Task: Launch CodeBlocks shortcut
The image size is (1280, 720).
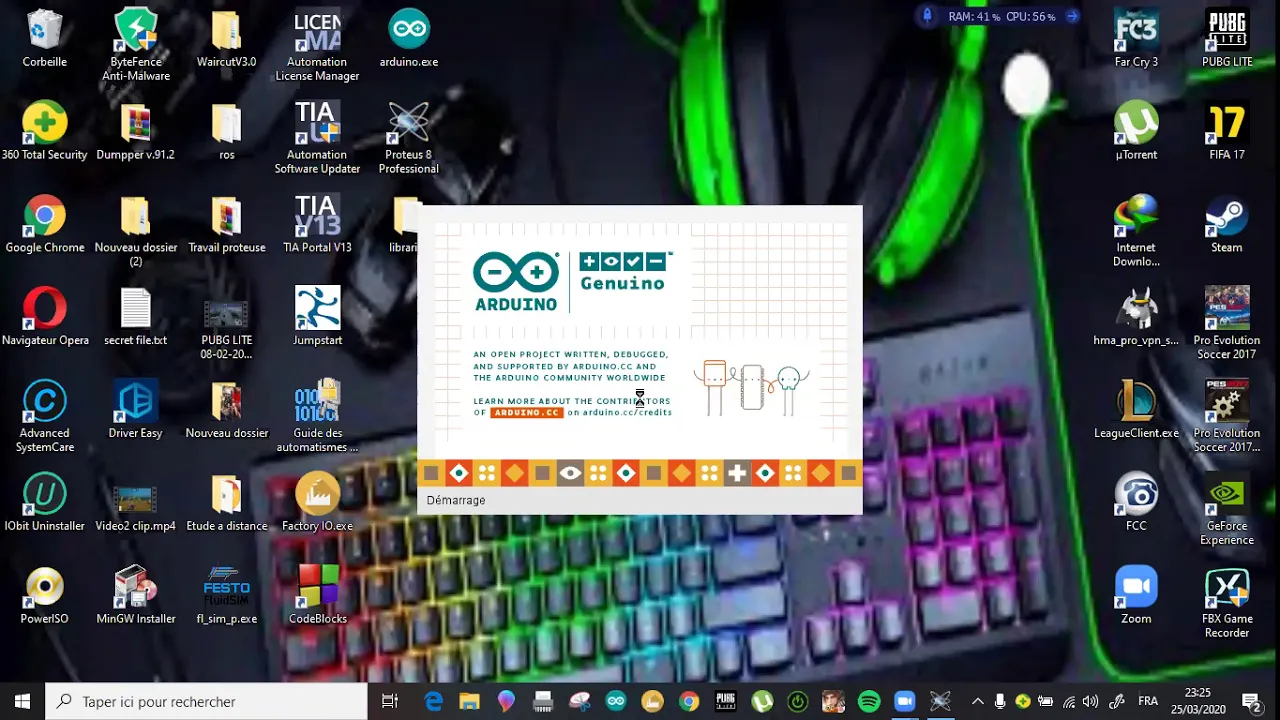Action: (317, 596)
